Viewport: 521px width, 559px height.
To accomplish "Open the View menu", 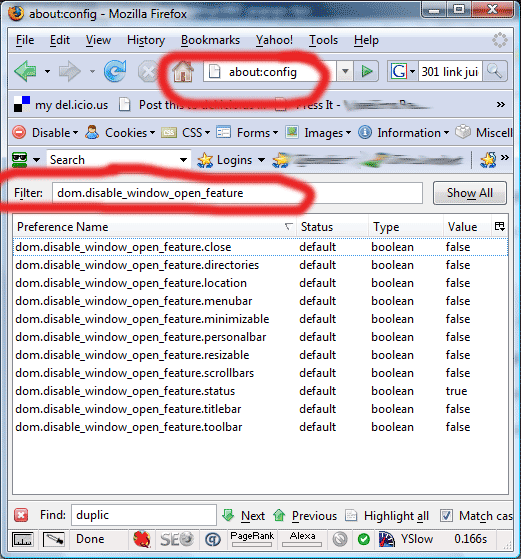I will coord(98,40).
